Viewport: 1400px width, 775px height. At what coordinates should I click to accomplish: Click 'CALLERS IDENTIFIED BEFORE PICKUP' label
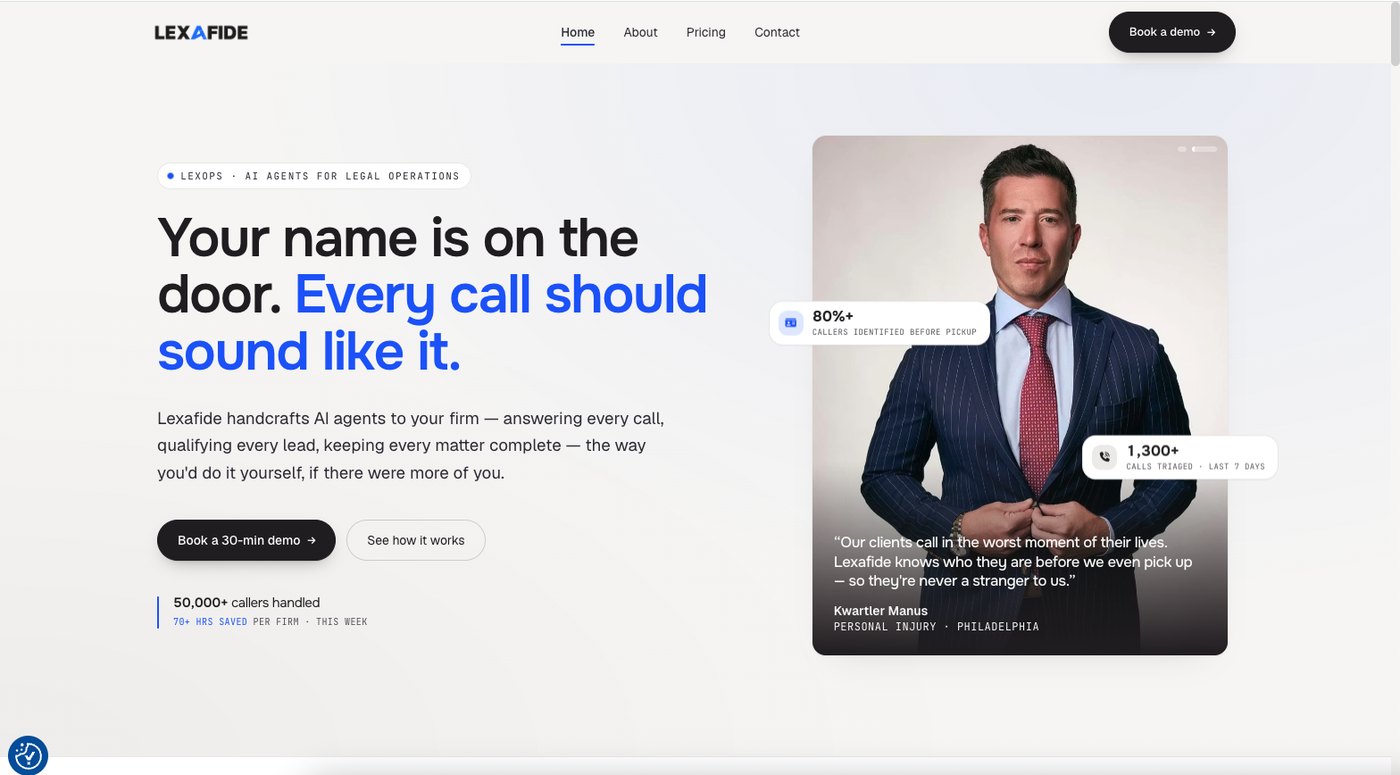pyautogui.click(x=894, y=332)
